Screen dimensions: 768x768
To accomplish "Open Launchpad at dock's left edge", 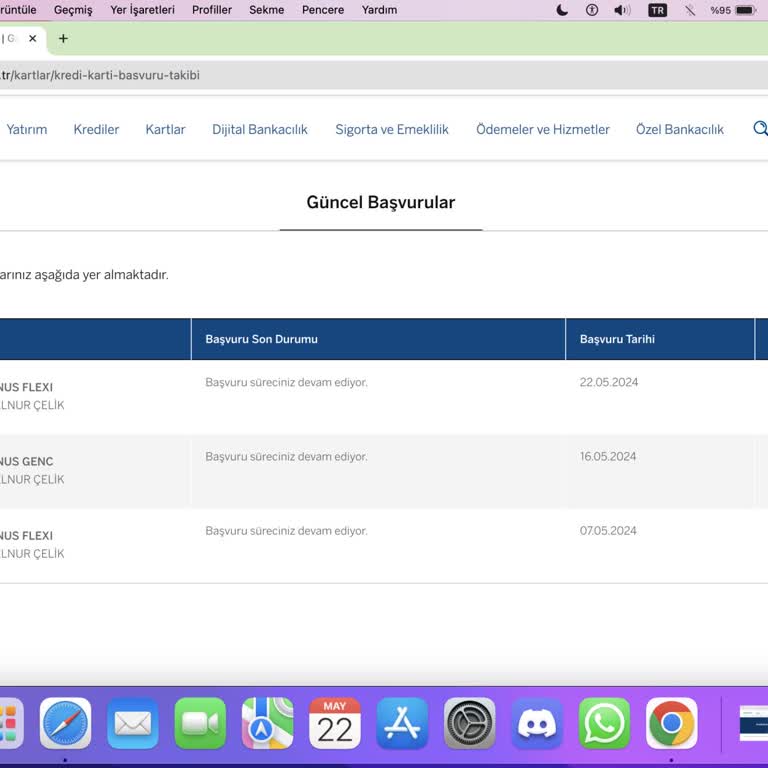I will click(x=11, y=723).
